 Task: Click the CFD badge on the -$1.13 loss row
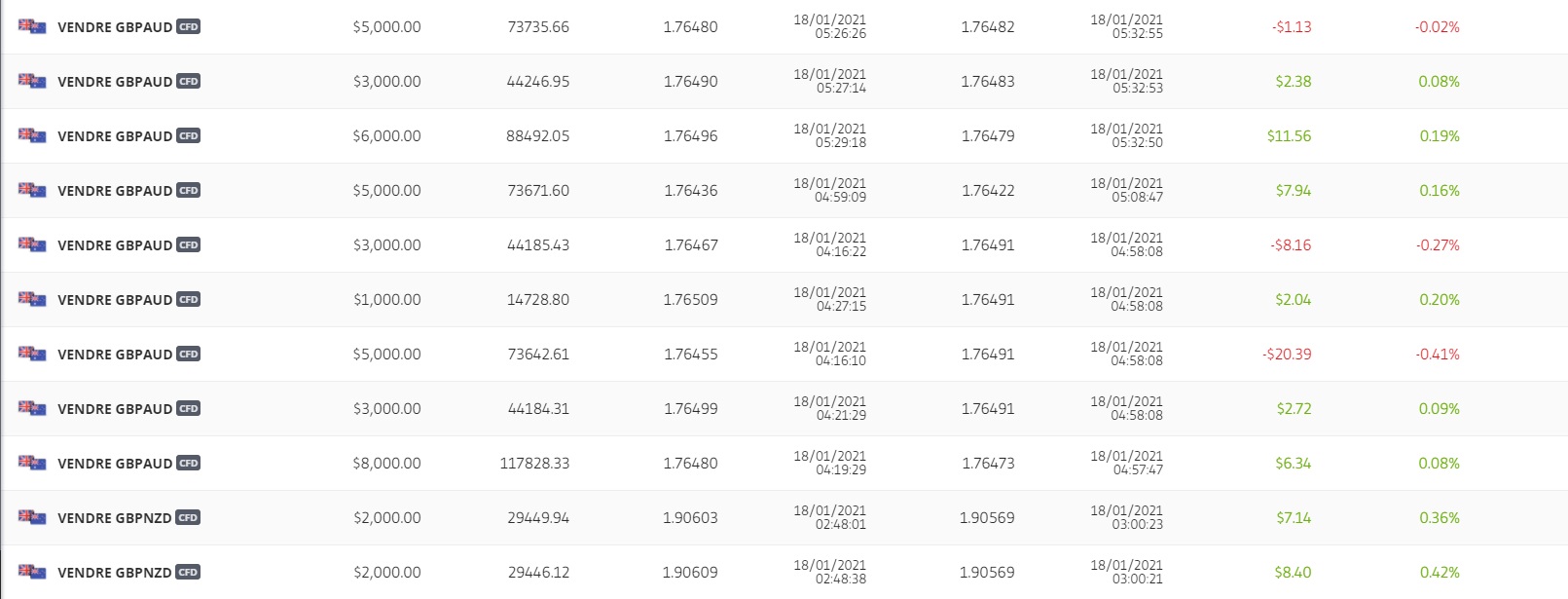point(189,26)
